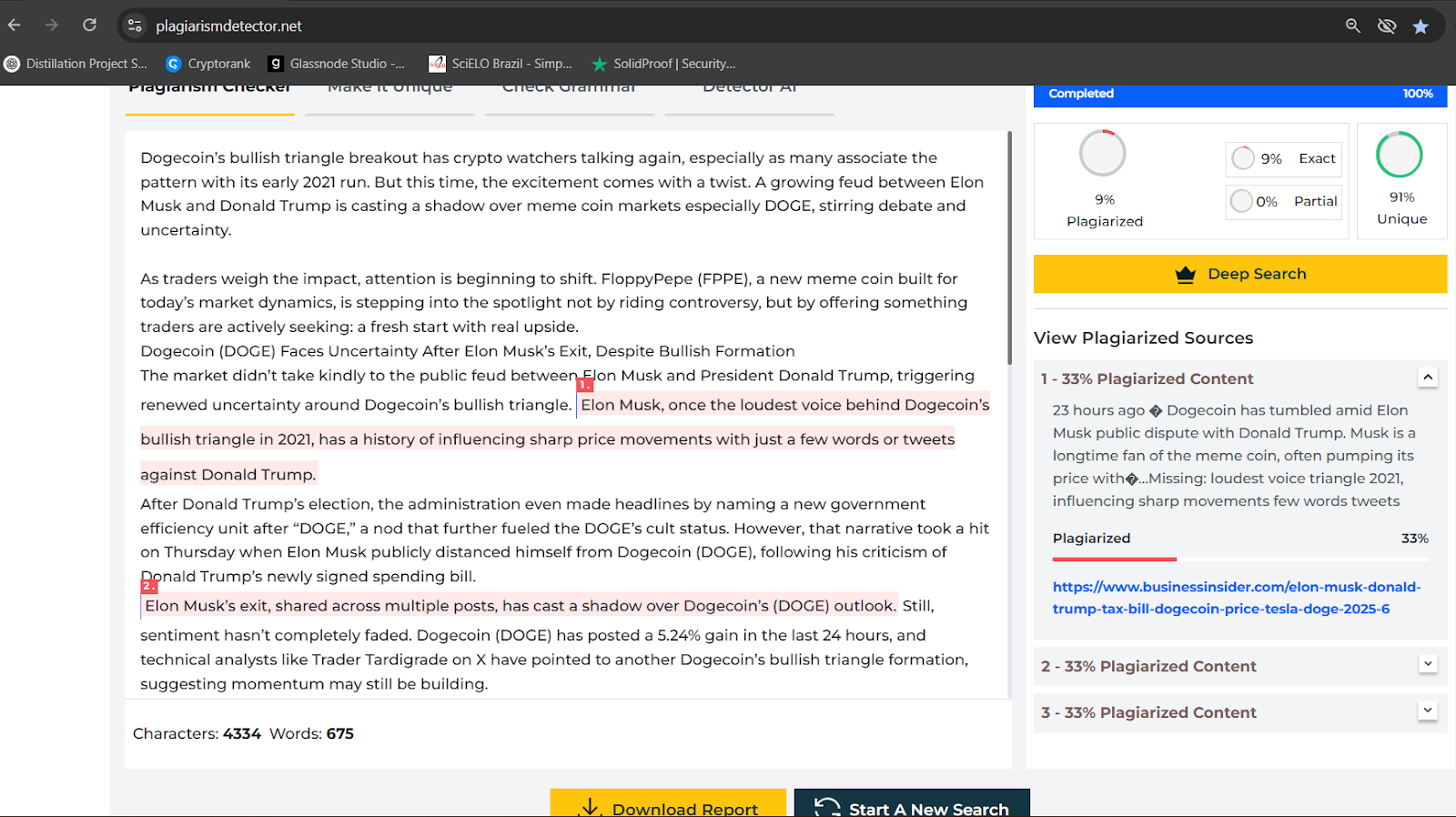Click the 'Partial' label
The height and width of the screenshot is (817, 1456).
[x=1316, y=201]
